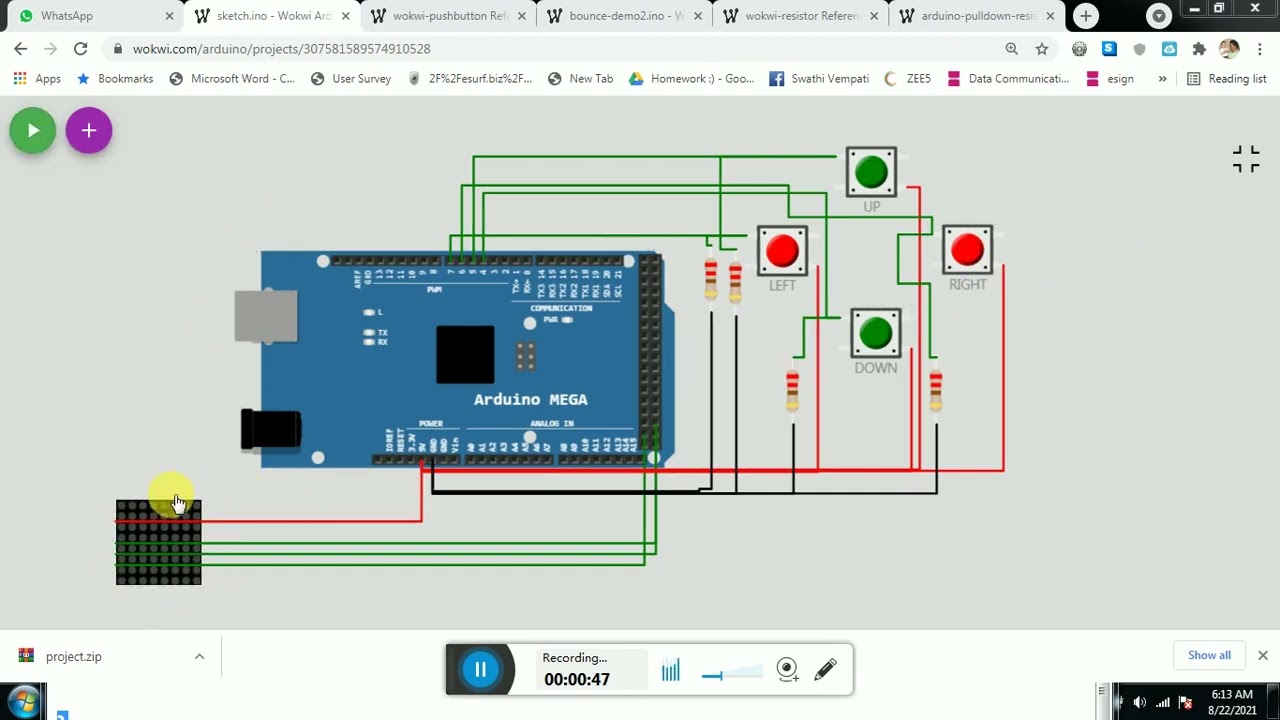Close the downloads bar
Screen dimensions: 1280x720
1263,655
